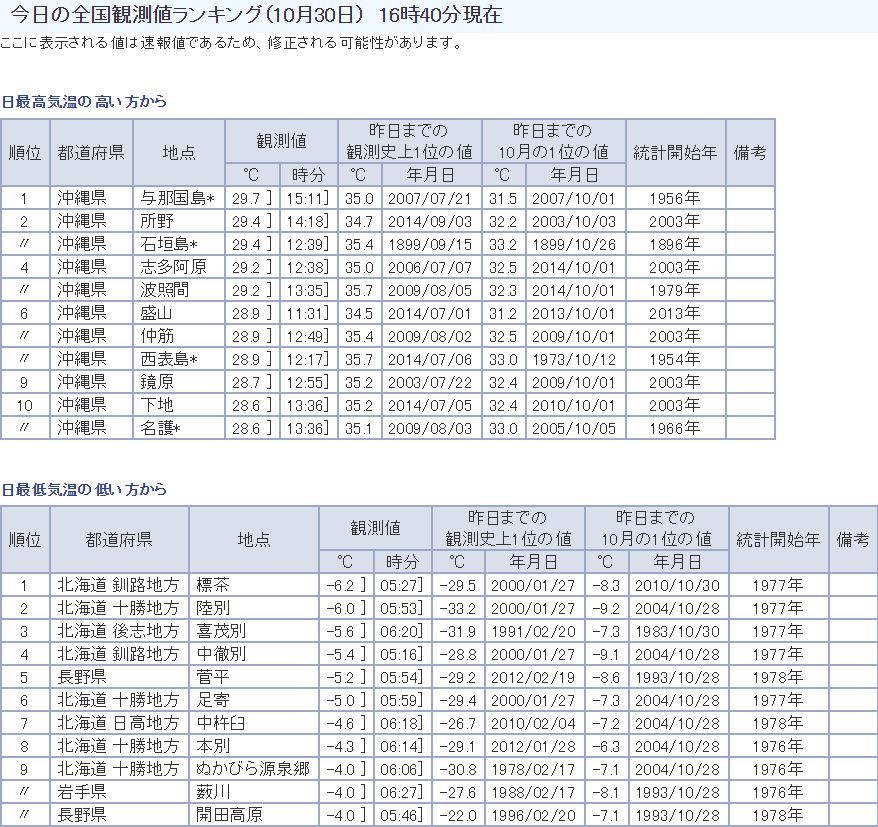Select the 陸別 station cell
Screen dimensions: 878x827
click(254, 608)
